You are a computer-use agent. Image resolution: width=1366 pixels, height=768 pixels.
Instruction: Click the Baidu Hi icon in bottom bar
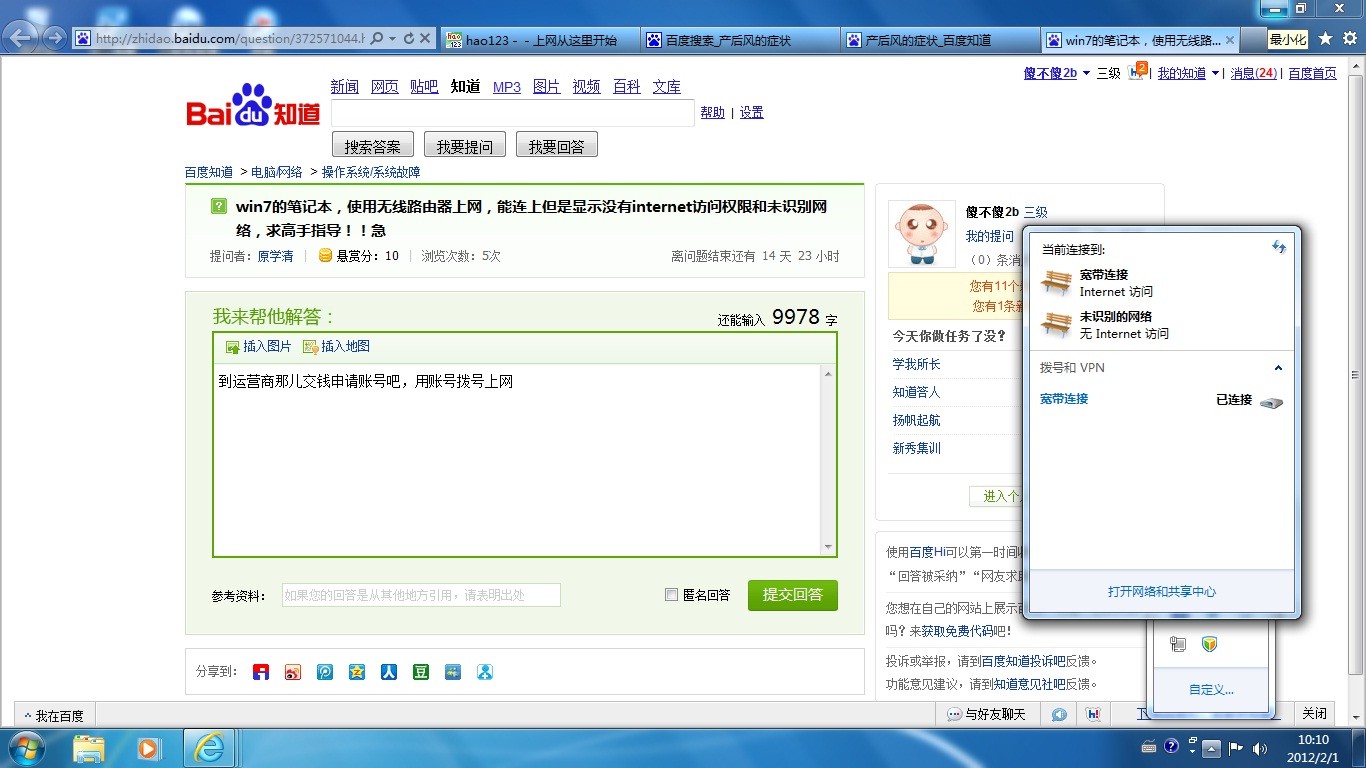tap(1093, 714)
